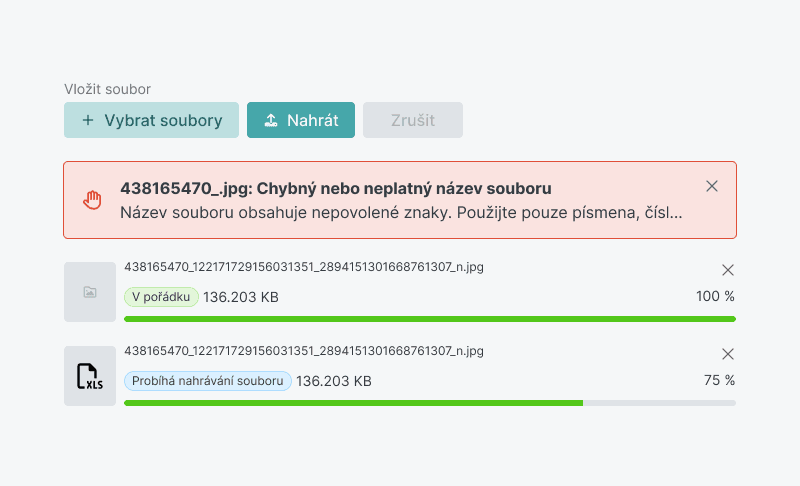800x486 pixels.
Task: Select the first file's name text
Action: click(304, 267)
